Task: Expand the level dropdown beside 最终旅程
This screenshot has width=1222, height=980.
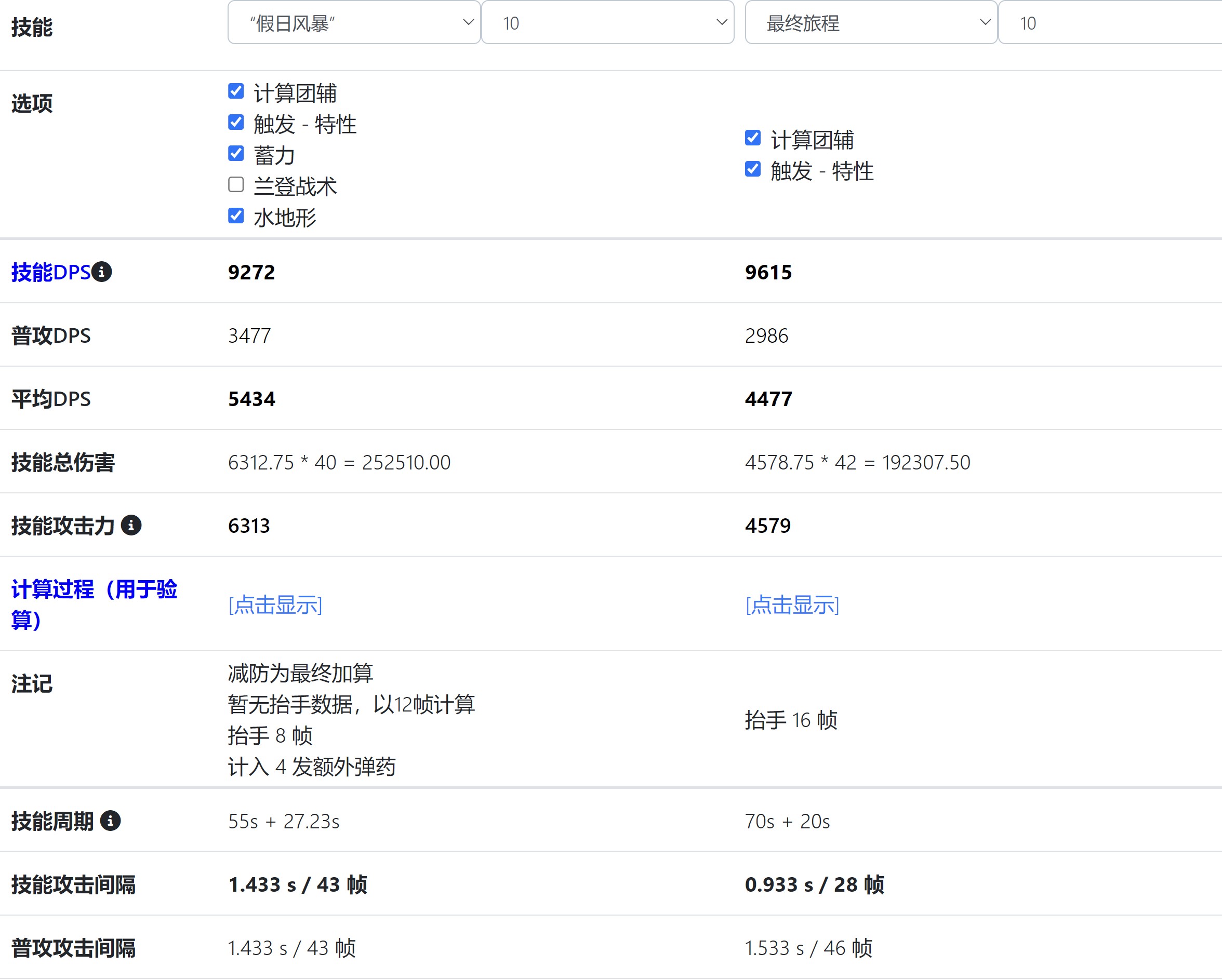Action: tap(1111, 23)
